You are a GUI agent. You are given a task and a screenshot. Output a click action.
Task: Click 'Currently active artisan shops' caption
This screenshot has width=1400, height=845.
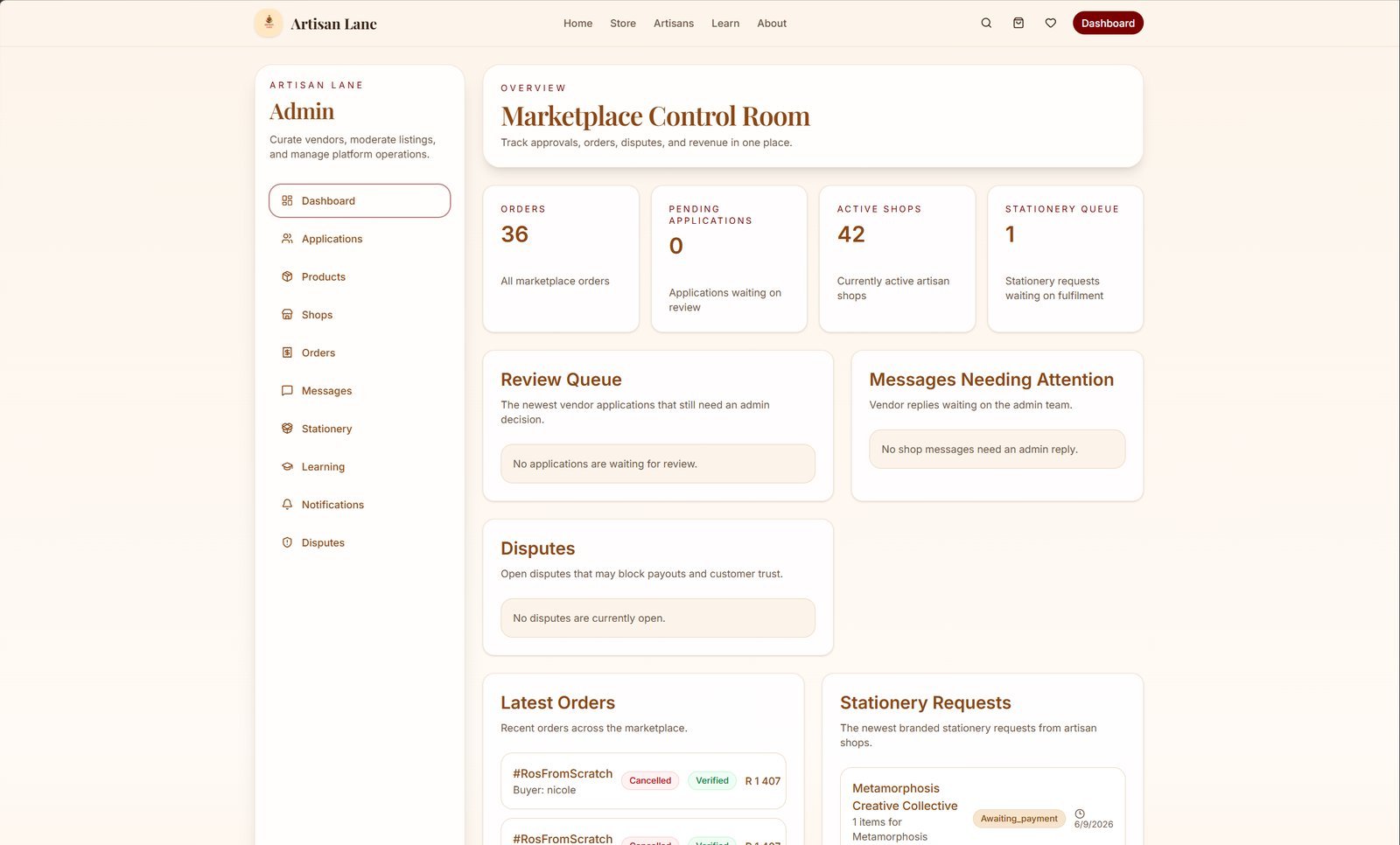pyautogui.click(x=892, y=288)
